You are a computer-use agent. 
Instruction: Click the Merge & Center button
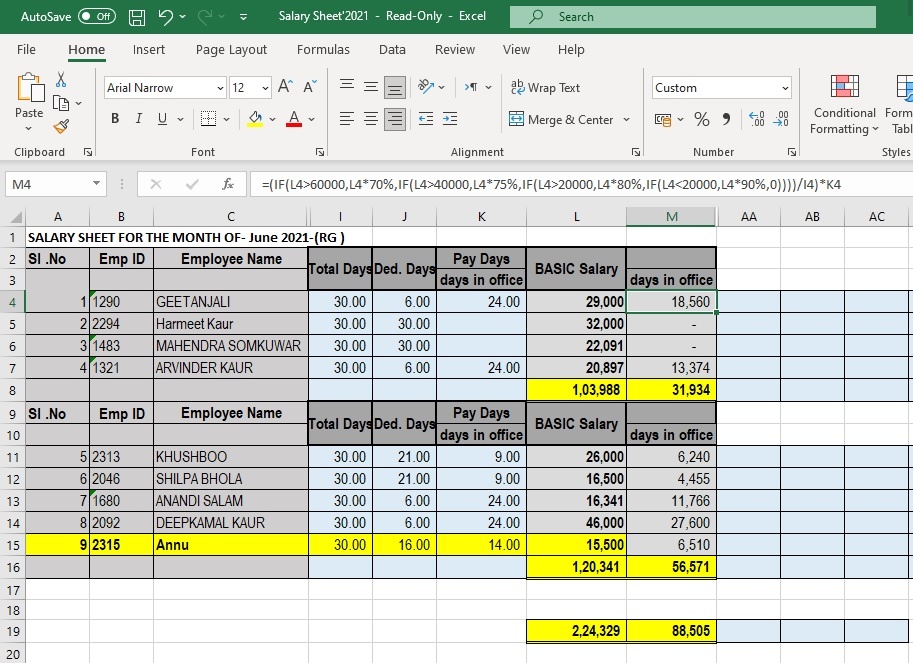[x=561, y=119]
